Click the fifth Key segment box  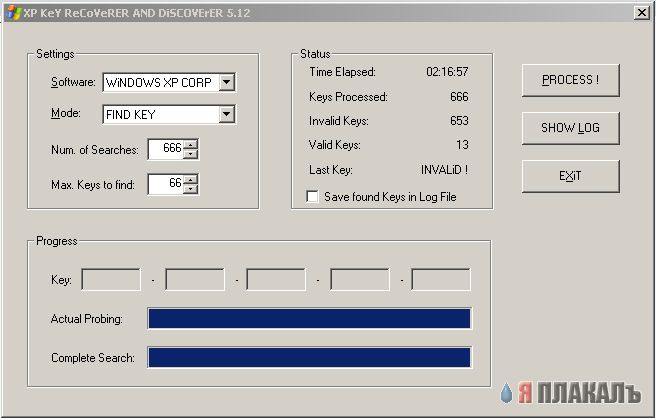point(441,280)
